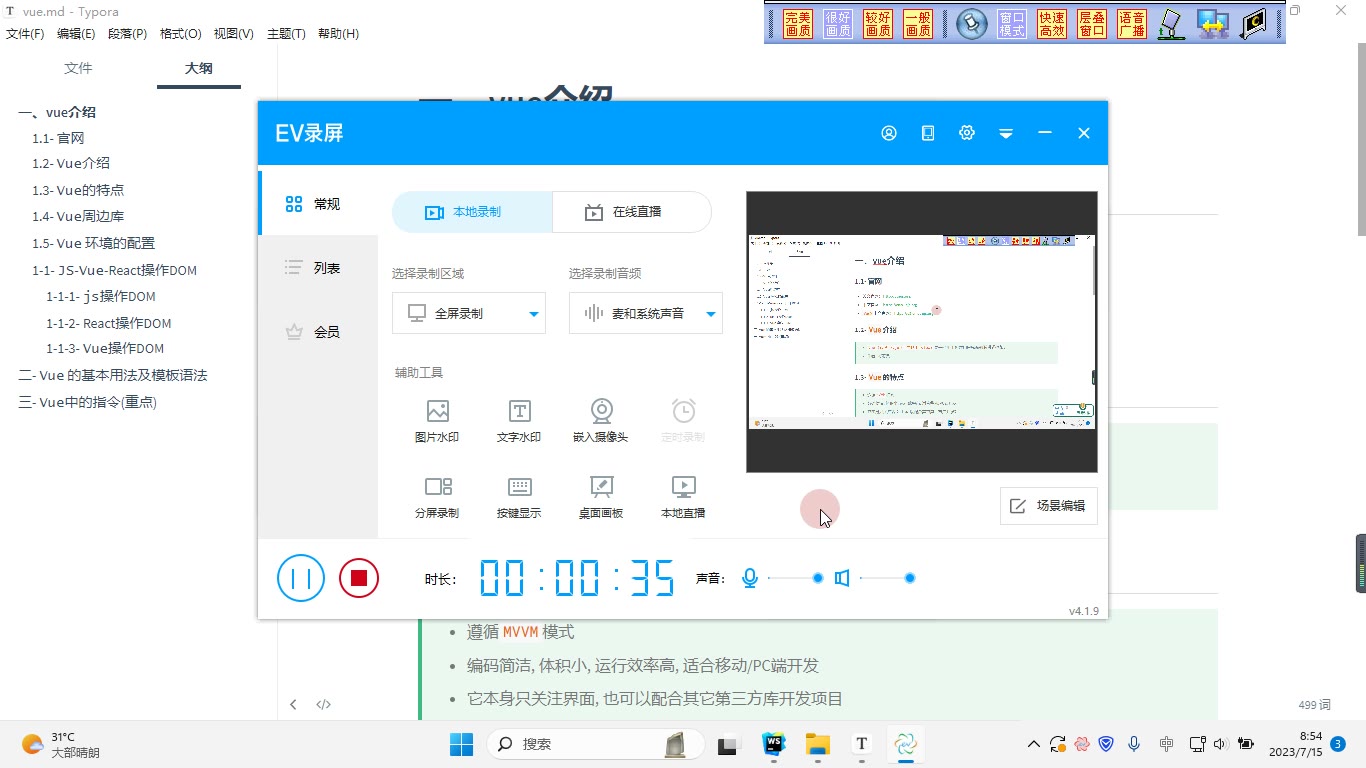Select 一般画质 quality in the top toolbar
The image size is (1366, 768).
click(918, 24)
